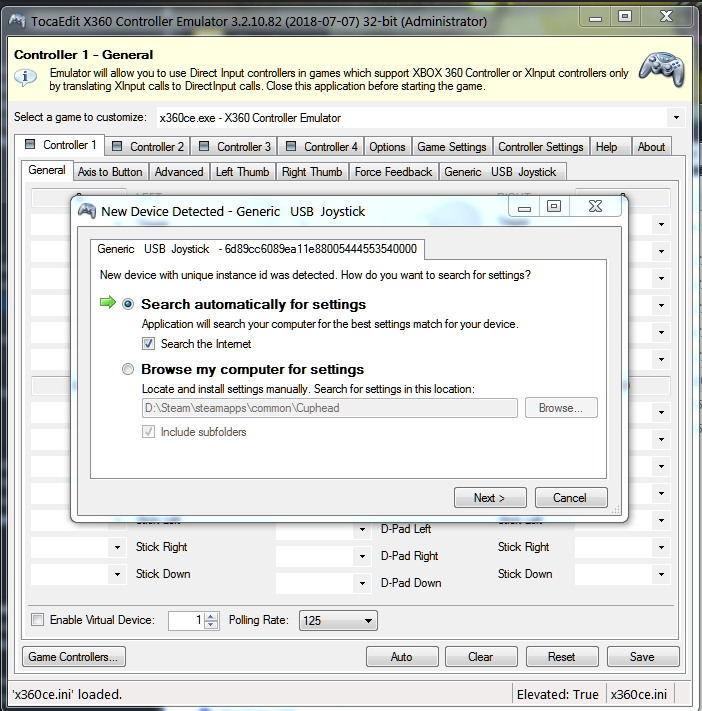Screen dimensions: 702x711
Task: Click the Reset button
Action: pos(561,657)
